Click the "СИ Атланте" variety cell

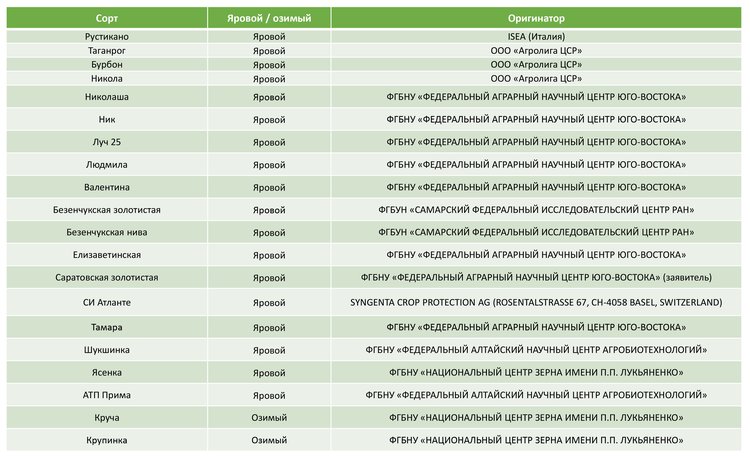click(106, 302)
